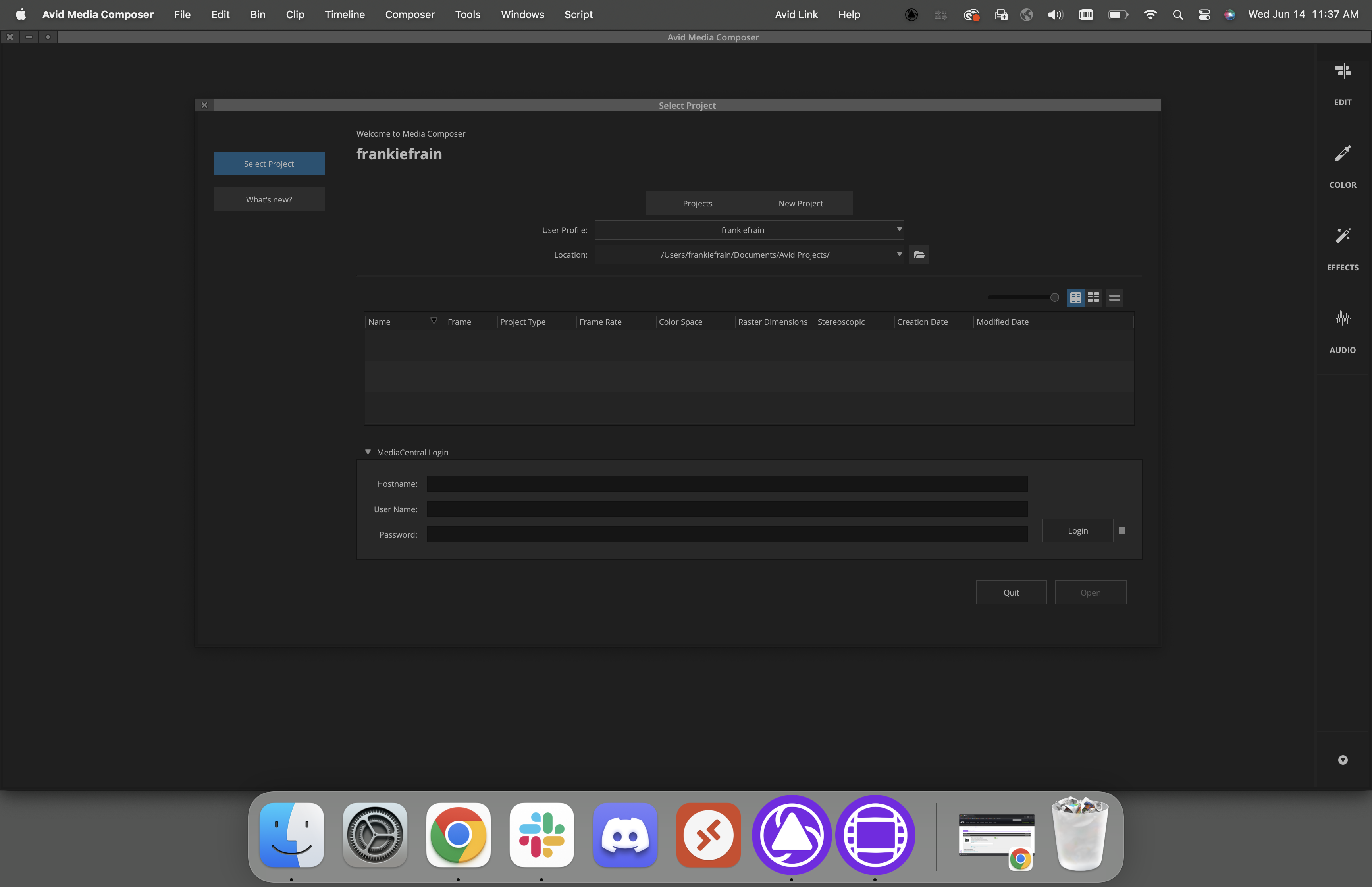Click the Avid Link menu bar status icon
The width and height of the screenshot is (1372, 887).
coord(911,14)
